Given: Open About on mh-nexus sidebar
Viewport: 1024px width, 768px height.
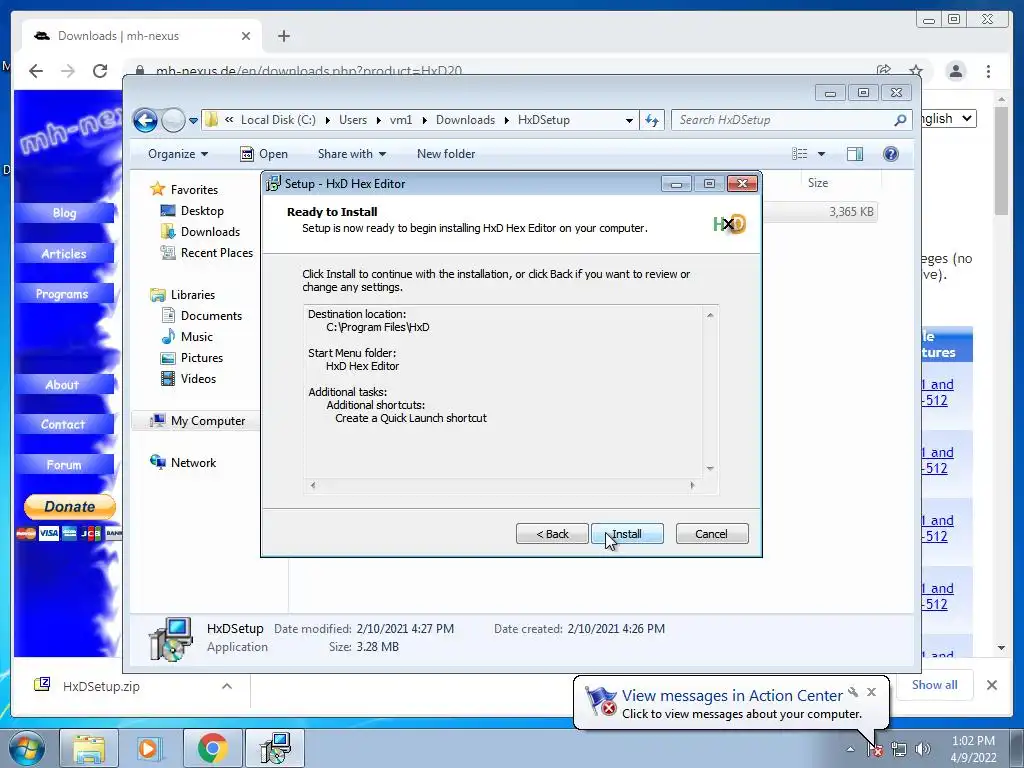Looking at the screenshot, I should 62,385.
